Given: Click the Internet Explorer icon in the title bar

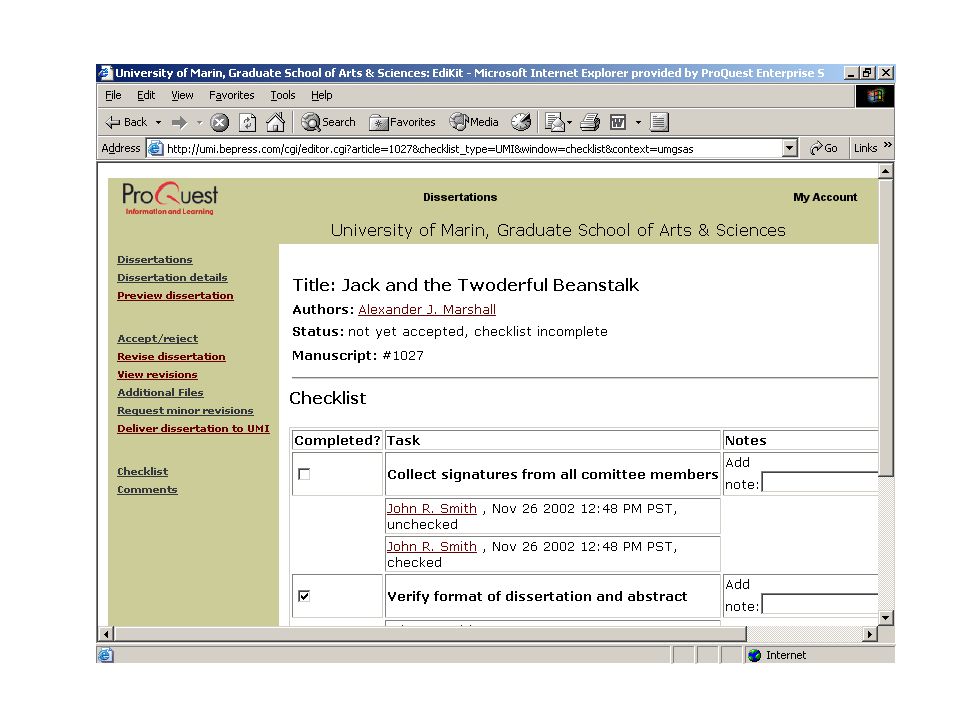Looking at the screenshot, I should coord(105,73).
